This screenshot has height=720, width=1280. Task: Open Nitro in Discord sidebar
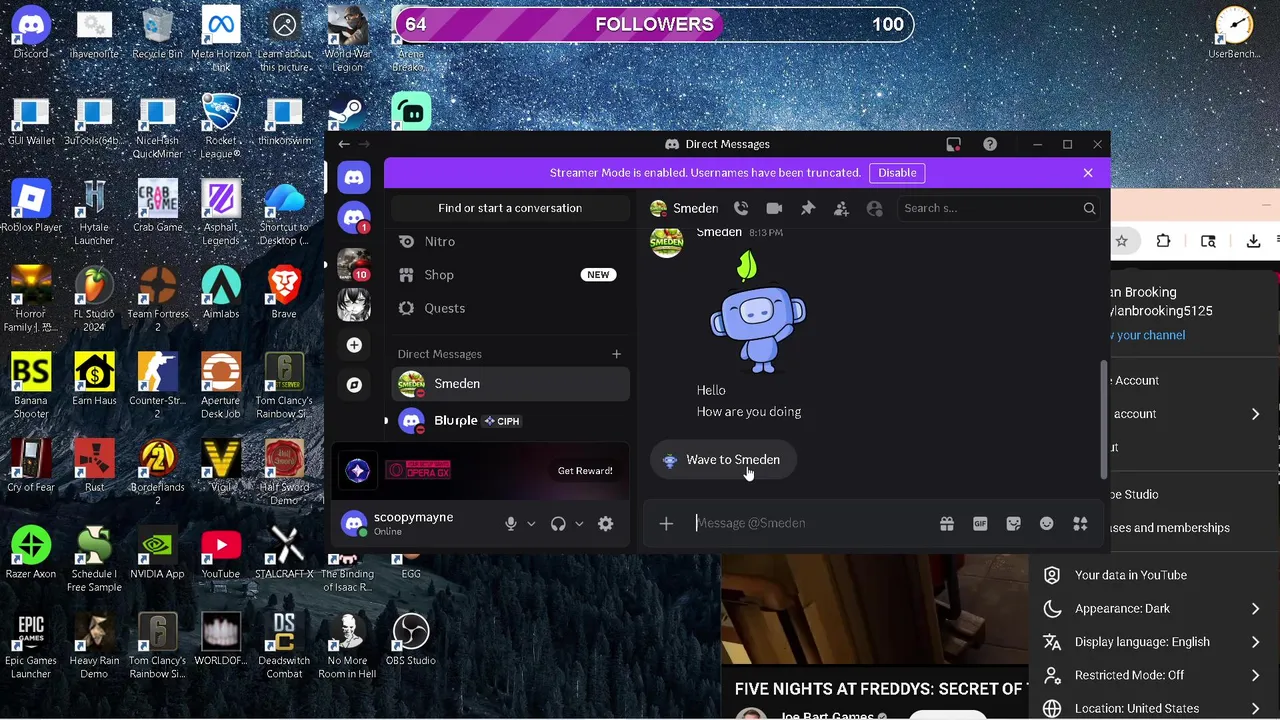(510, 241)
